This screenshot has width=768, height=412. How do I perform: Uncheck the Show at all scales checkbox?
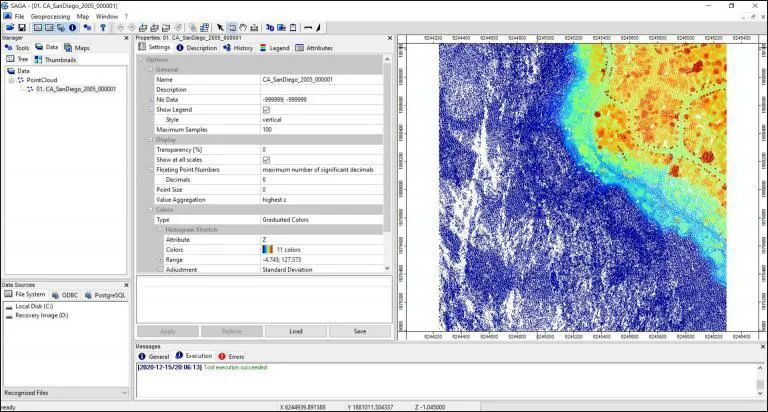pyautogui.click(x=266, y=160)
